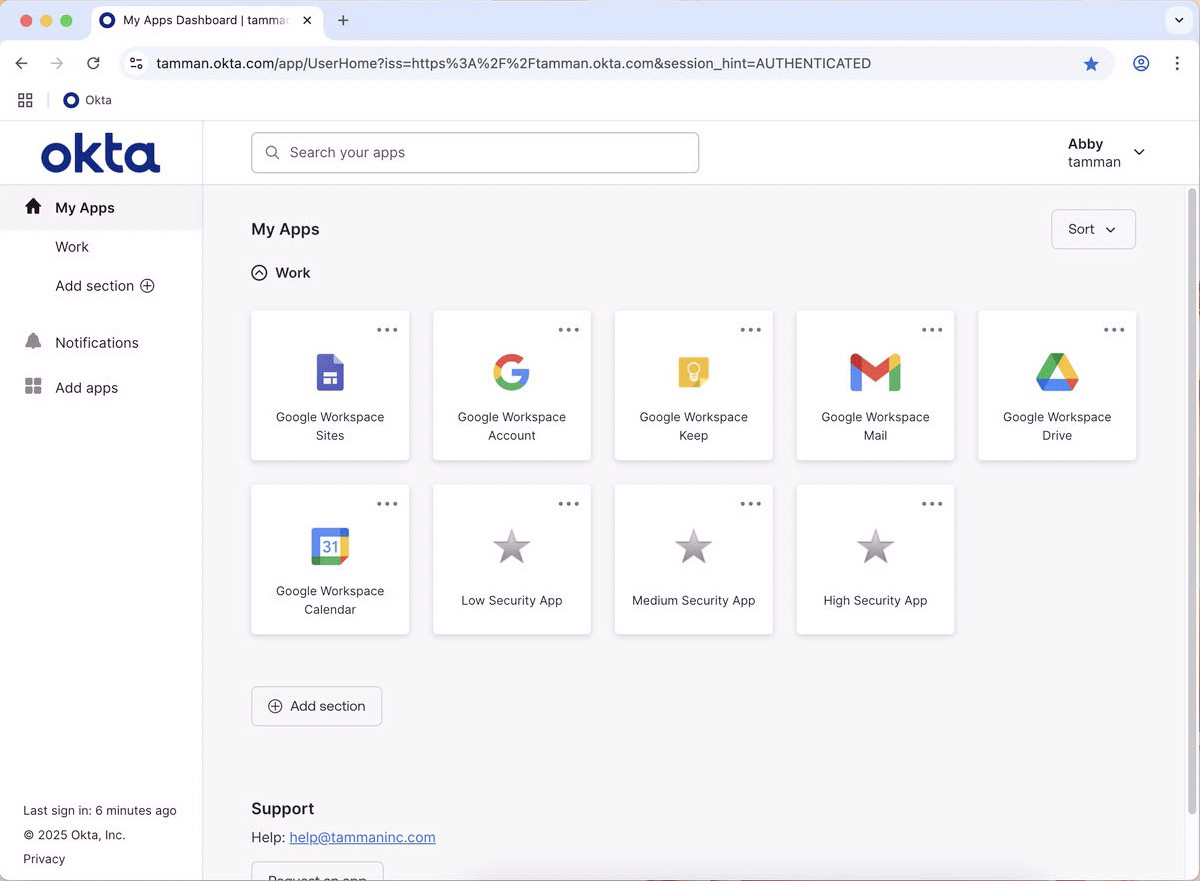1200x881 pixels.
Task: Reload the page in Chrome
Action: (93, 63)
